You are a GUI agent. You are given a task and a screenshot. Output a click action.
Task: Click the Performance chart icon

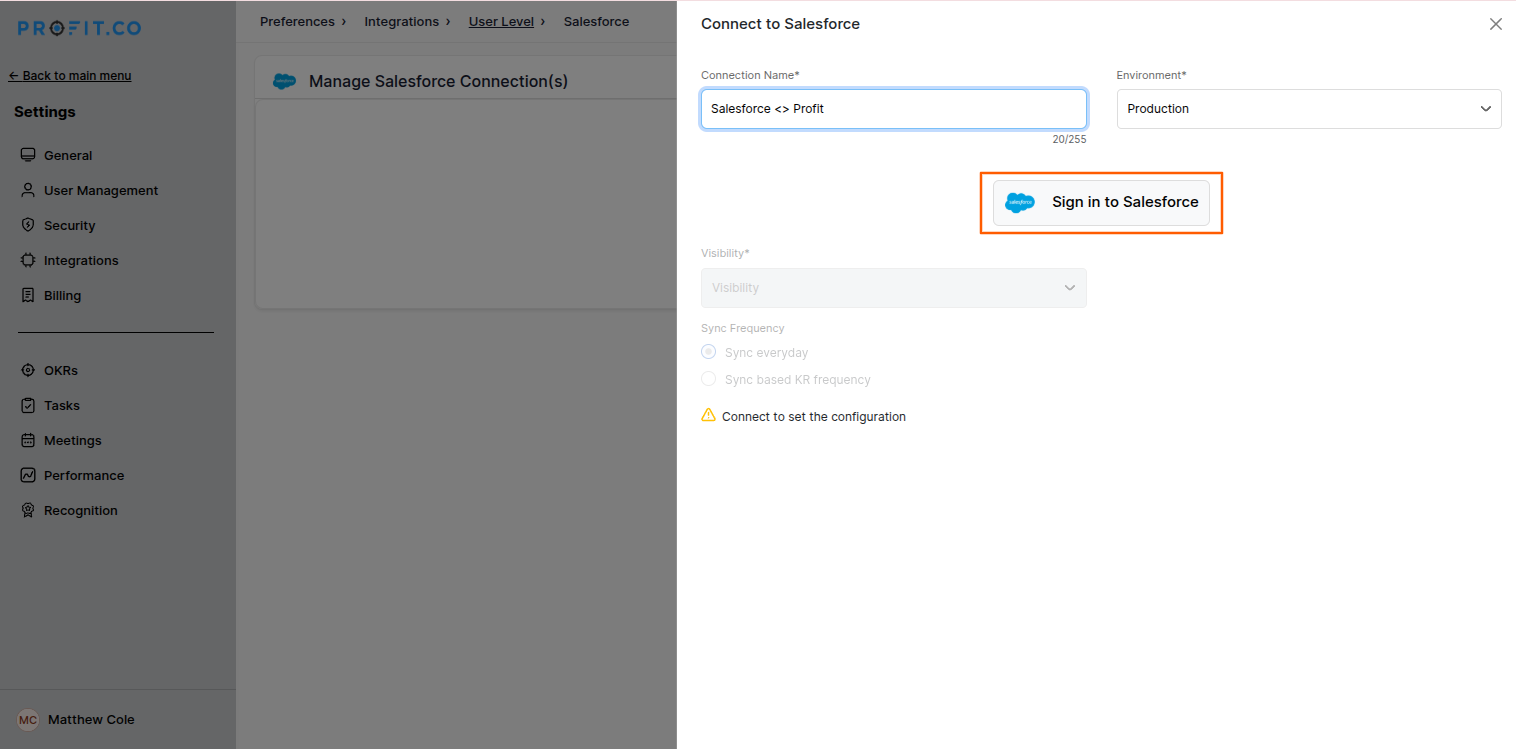click(x=28, y=475)
